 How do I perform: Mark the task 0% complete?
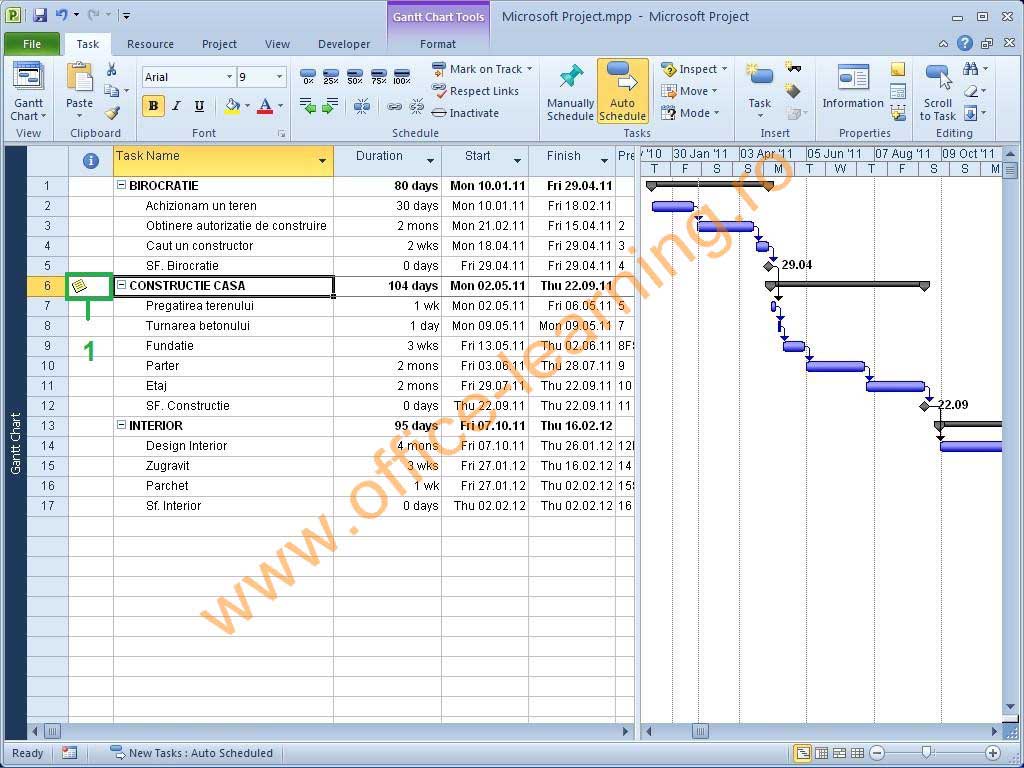click(x=308, y=77)
